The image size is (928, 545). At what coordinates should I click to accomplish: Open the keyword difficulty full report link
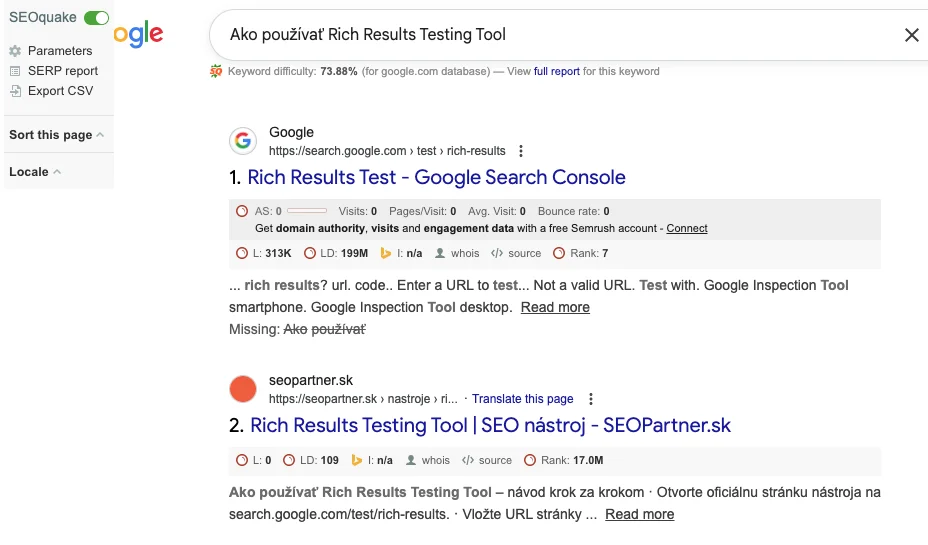[x=556, y=72]
